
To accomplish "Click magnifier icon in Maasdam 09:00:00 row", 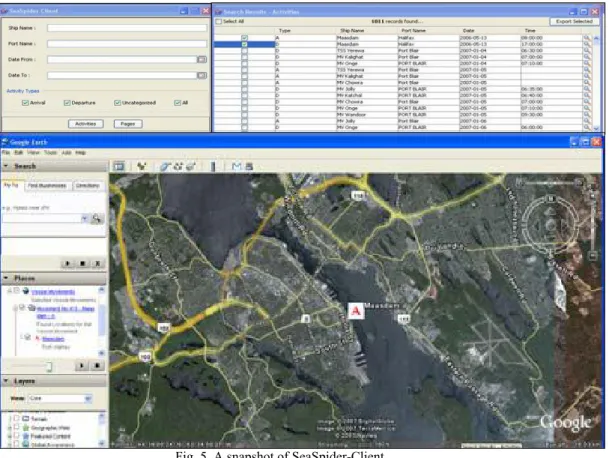I will point(586,38).
